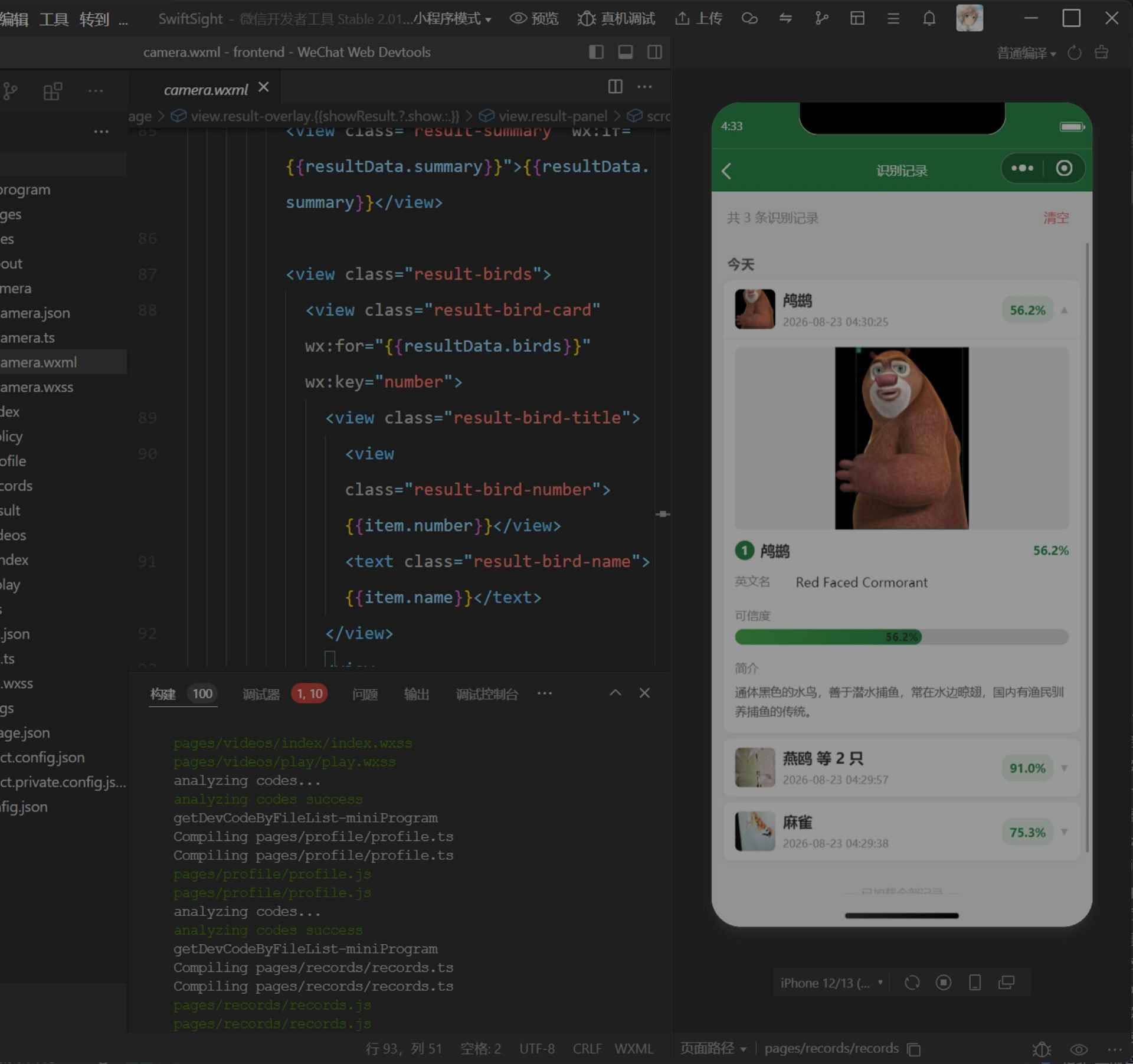This screenshot has width=1133, height=1064.
Task: Open the 小程序模式 mode dropdown
Action: [452, 19]
